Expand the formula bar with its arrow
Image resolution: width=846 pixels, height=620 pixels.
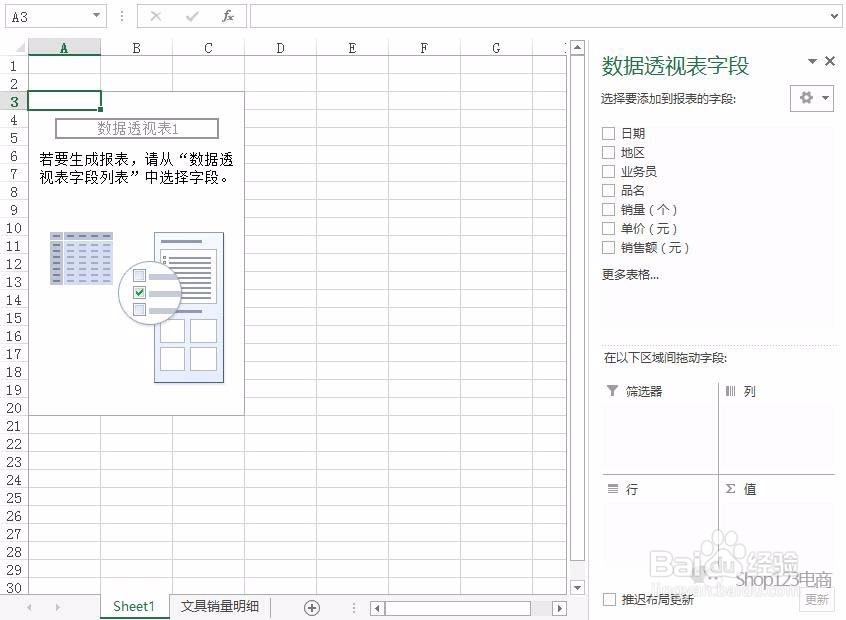(835, 16)
